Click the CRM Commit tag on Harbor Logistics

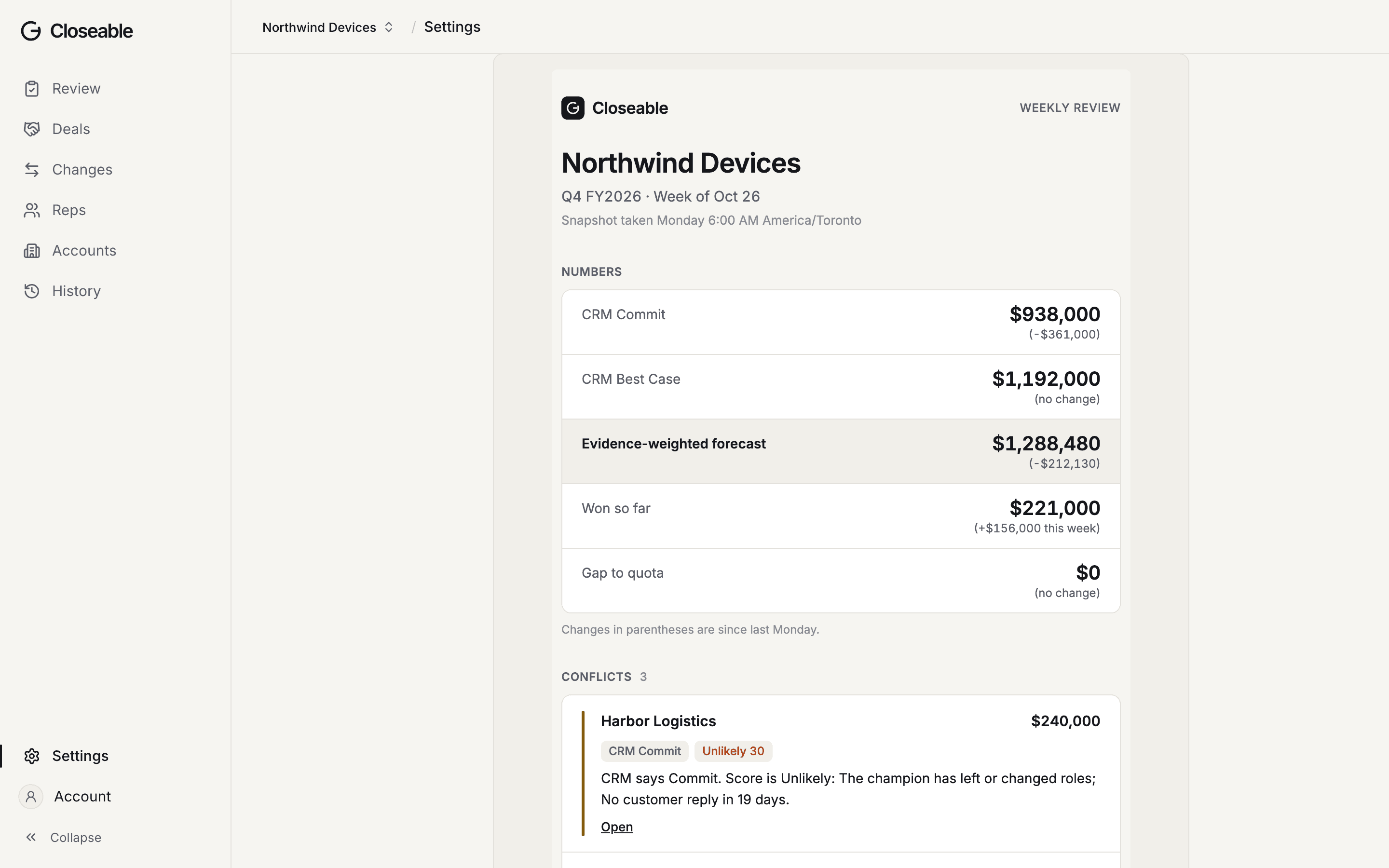tap(644, 751)
